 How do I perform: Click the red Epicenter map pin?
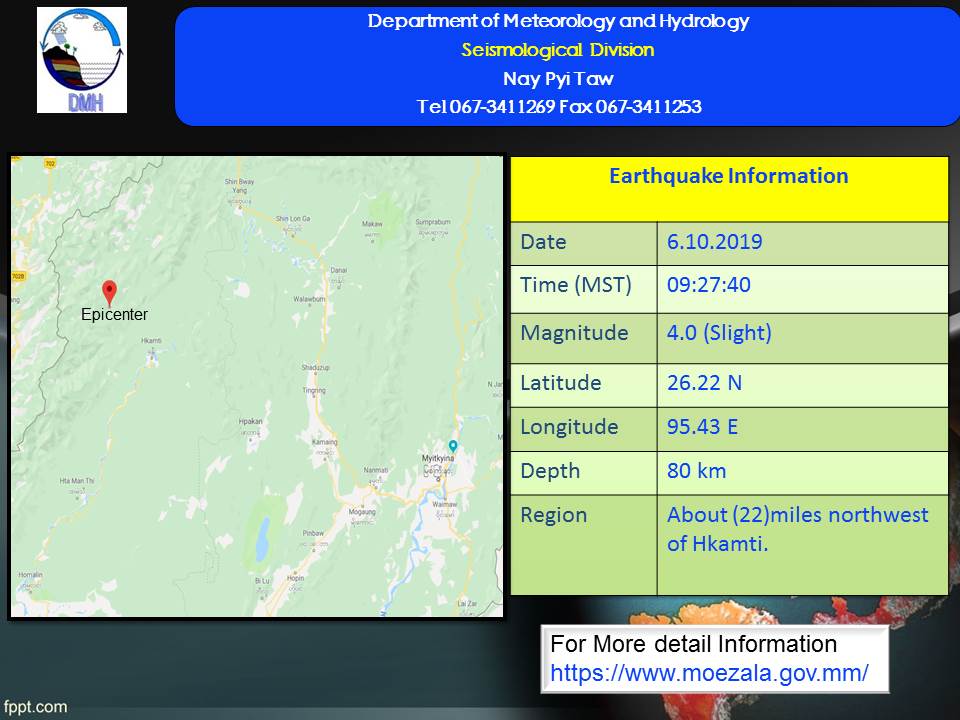pyautogui.click(x=110, y=292)
